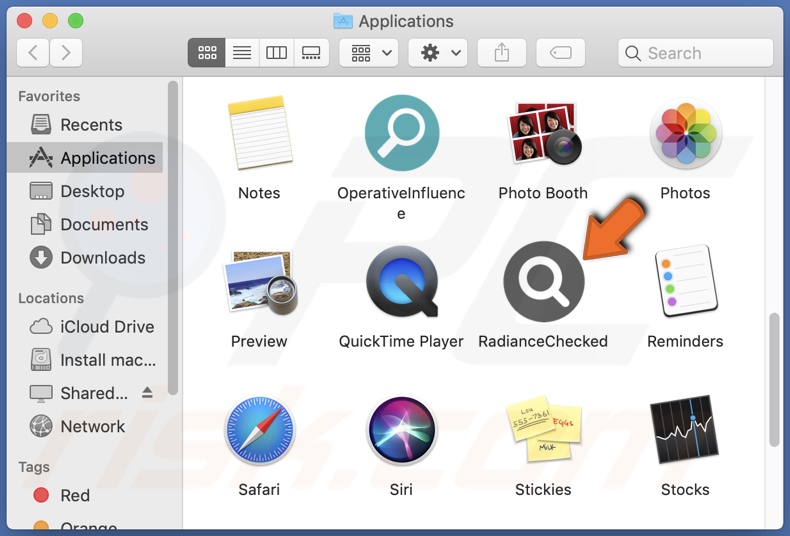This screenshot has height=536, width=790.
Task: Select the Photos app icon
Action: 686,133
